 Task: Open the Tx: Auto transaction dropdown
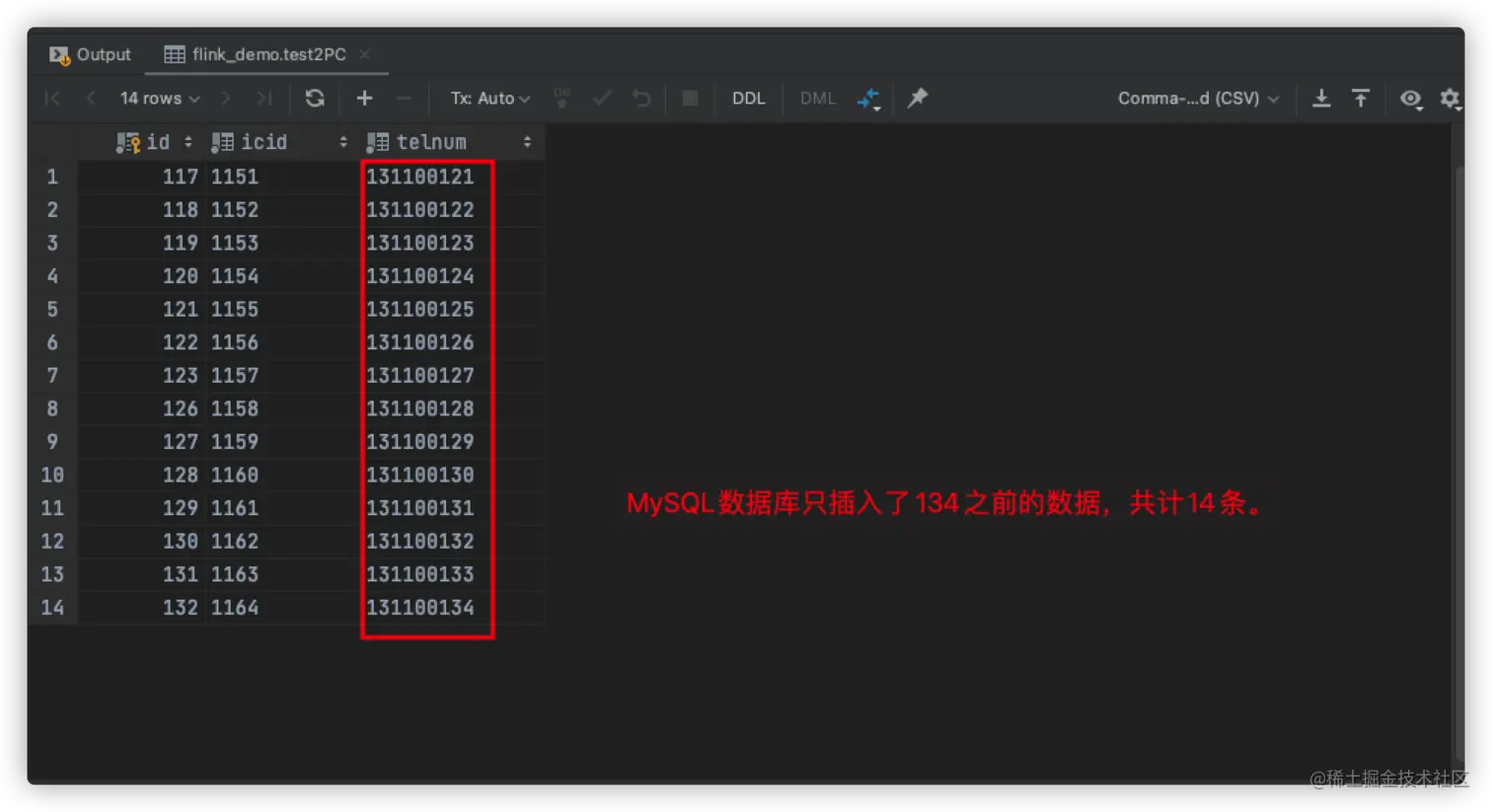coord(488,98)
